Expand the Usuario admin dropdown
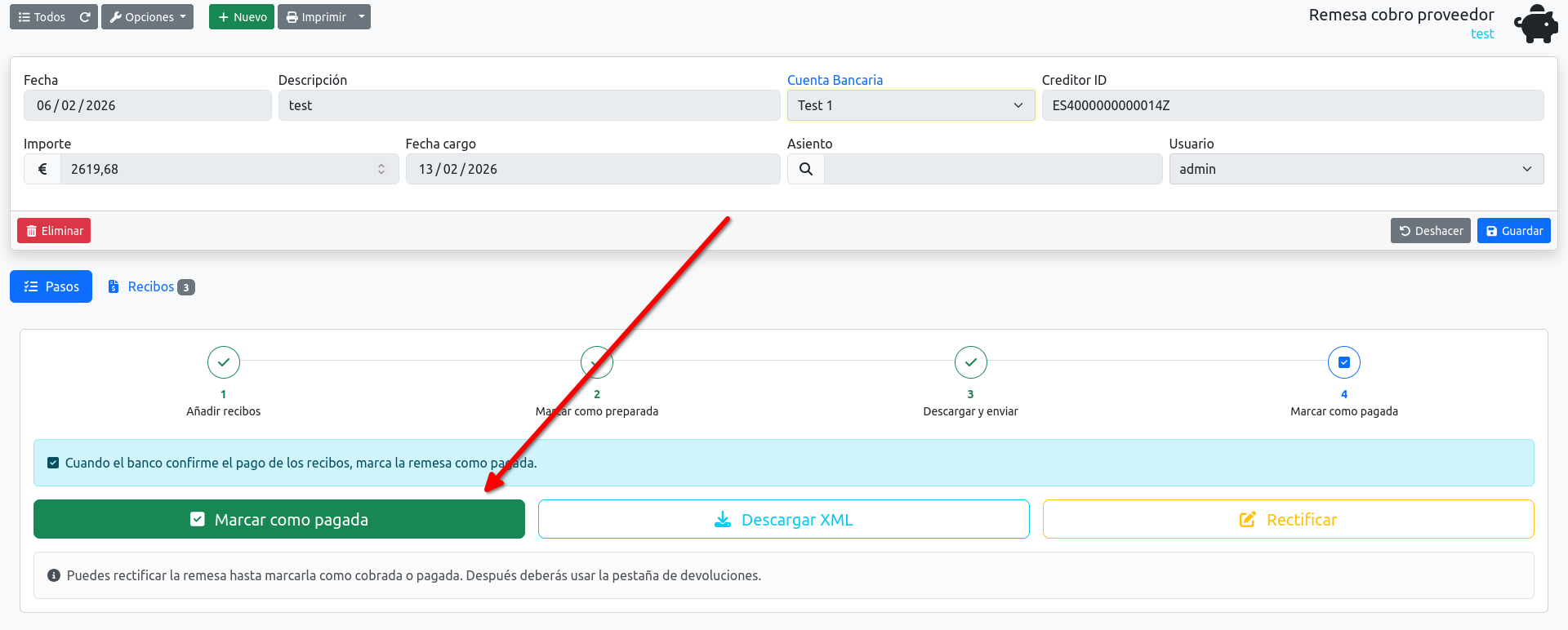 (1356, 169)
